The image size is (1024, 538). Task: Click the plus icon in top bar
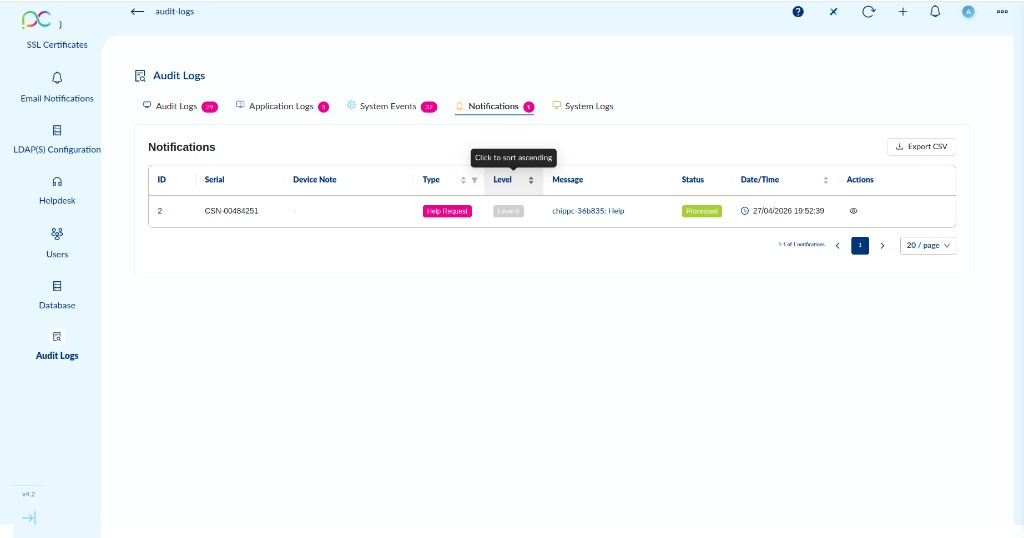902,12
